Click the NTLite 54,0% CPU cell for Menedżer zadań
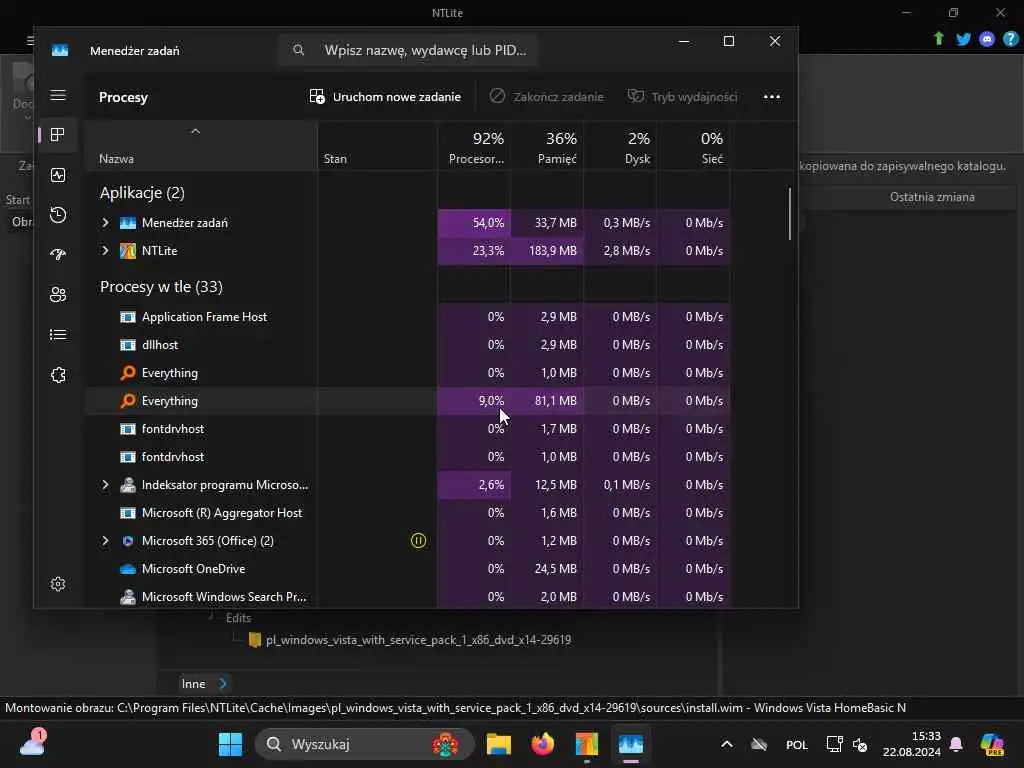1024x768 pixels. [474, 223]
